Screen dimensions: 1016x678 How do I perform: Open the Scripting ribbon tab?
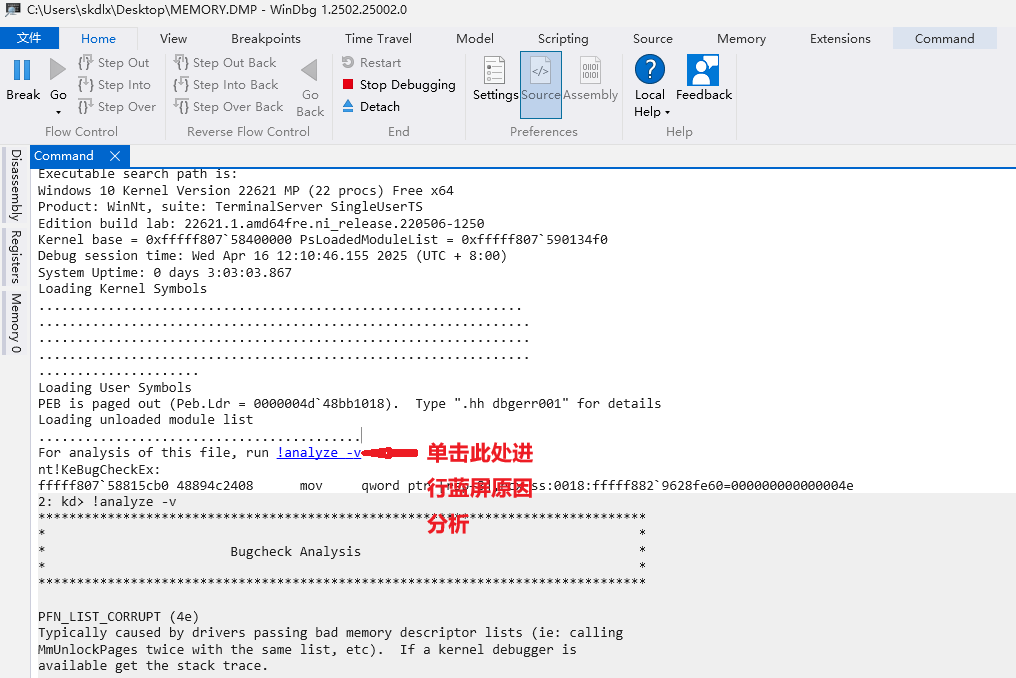(563, 38)
